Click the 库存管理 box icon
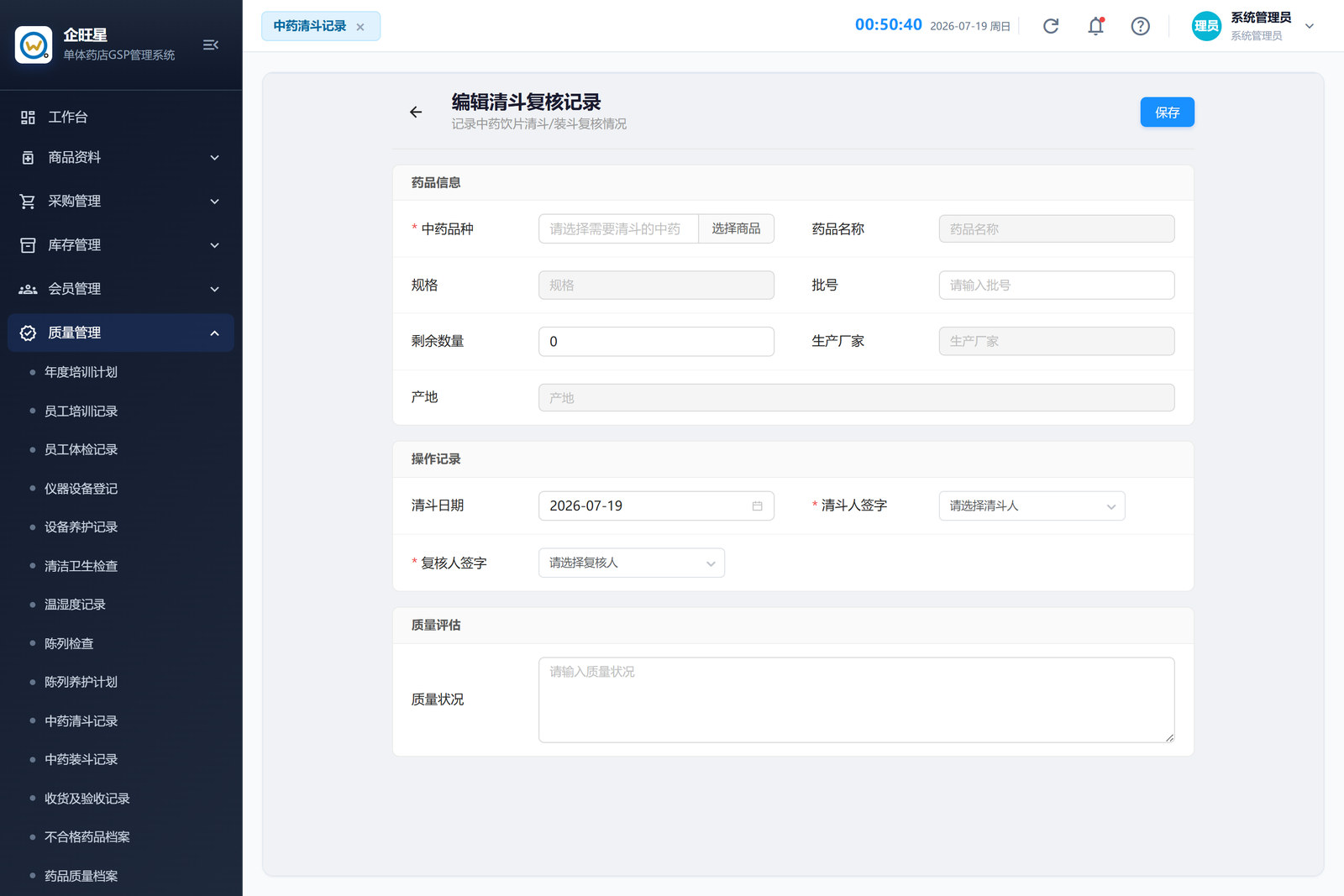The width and height of the screenshot is (1344, 896). click(x=28, y=245)
